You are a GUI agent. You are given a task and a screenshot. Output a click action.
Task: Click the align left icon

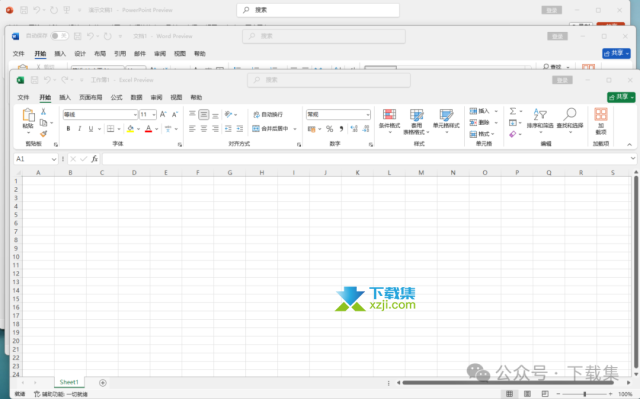(192, 129)
